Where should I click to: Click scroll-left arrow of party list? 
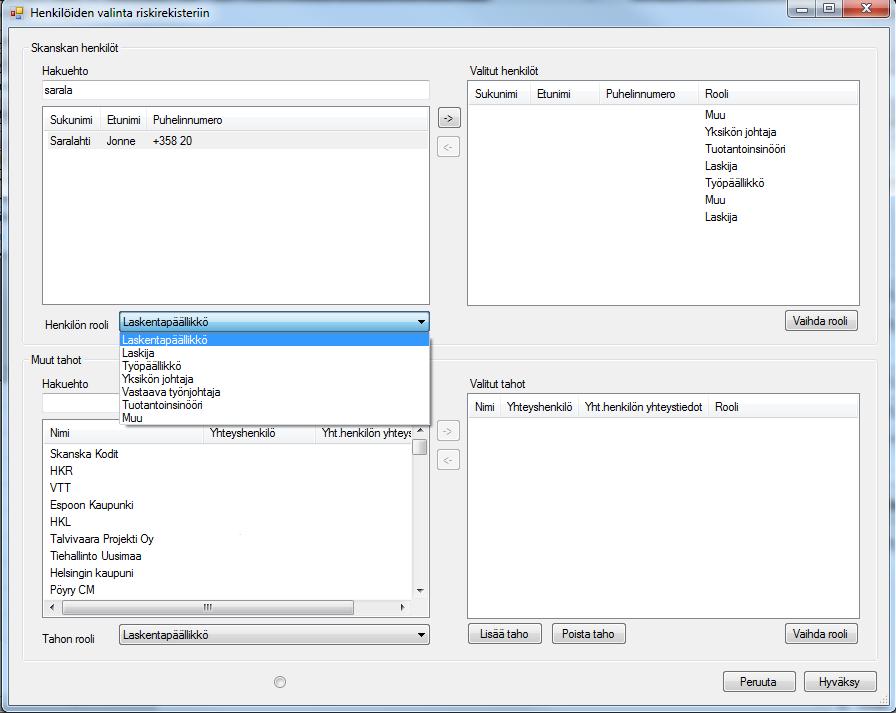(x=53, y=607)
